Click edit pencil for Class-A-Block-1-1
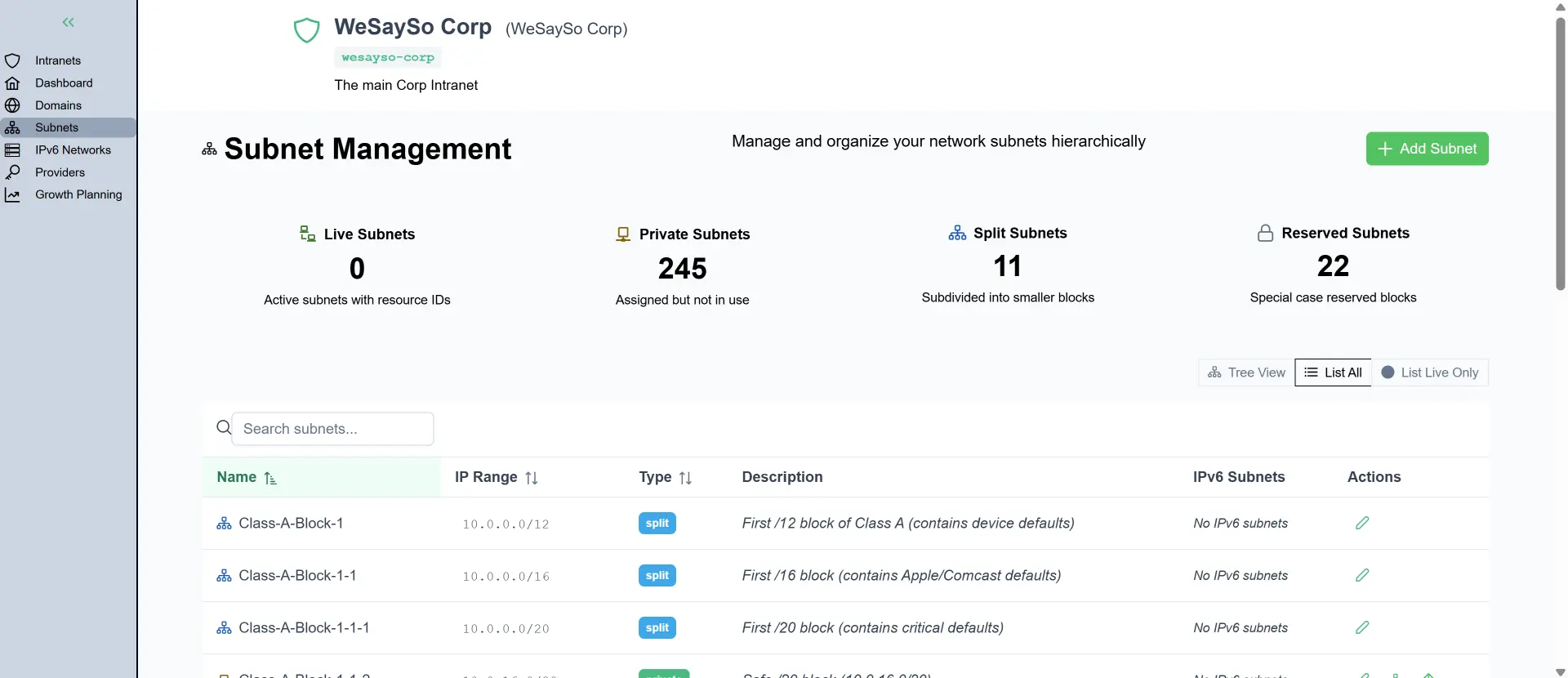This screenshot has height=678, width=1568. [1362, 576]
